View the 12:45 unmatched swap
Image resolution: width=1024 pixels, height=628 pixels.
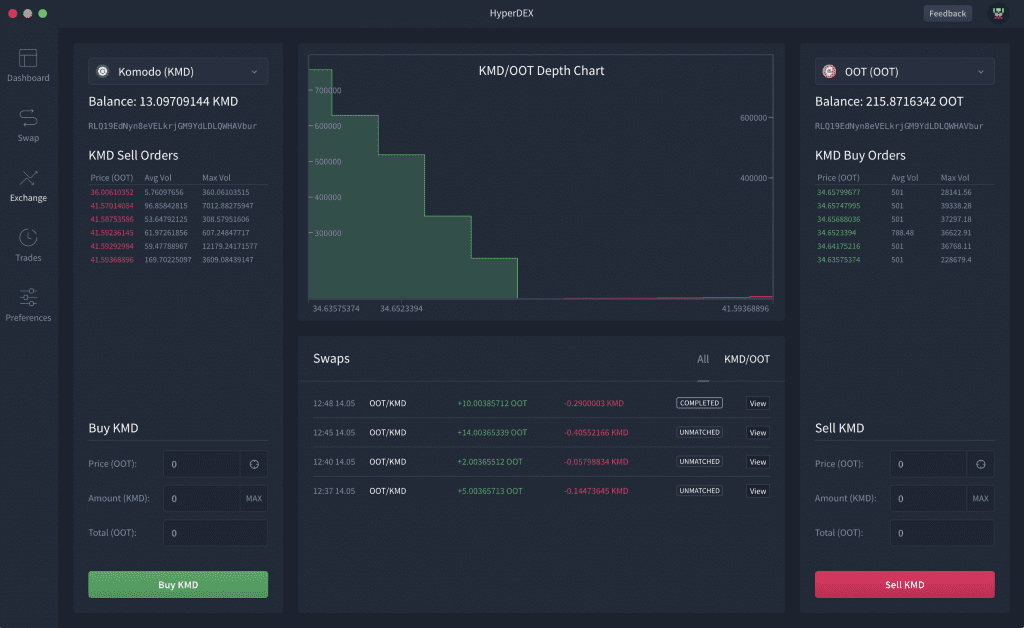click(x=758, y=433)
